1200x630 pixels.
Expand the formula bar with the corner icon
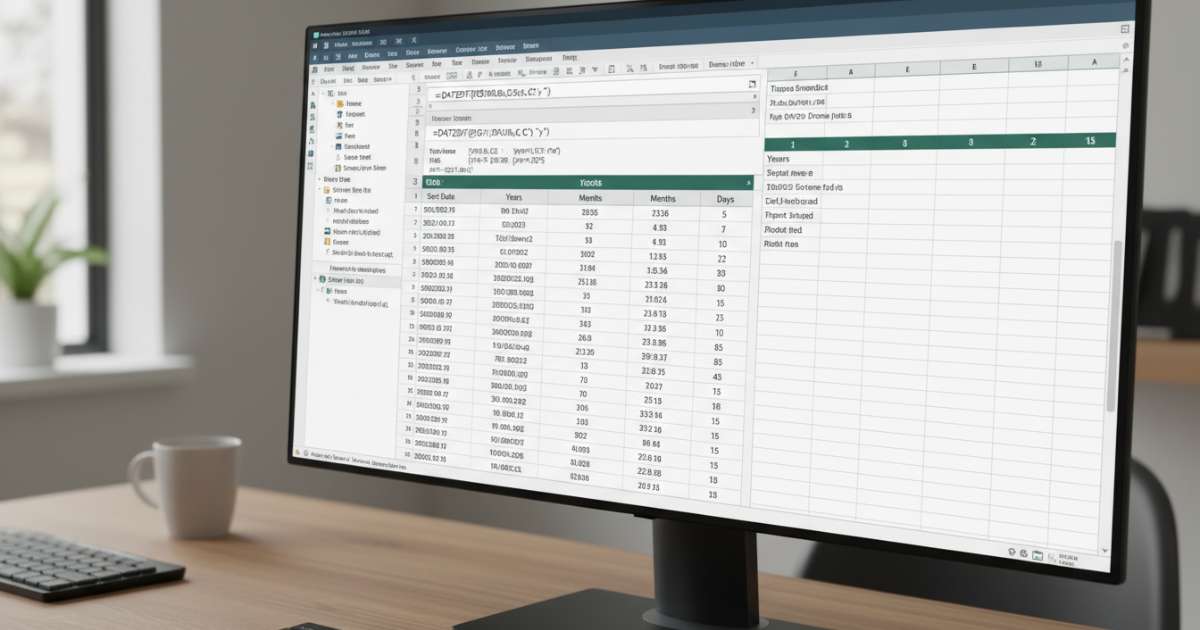(752, 86)
